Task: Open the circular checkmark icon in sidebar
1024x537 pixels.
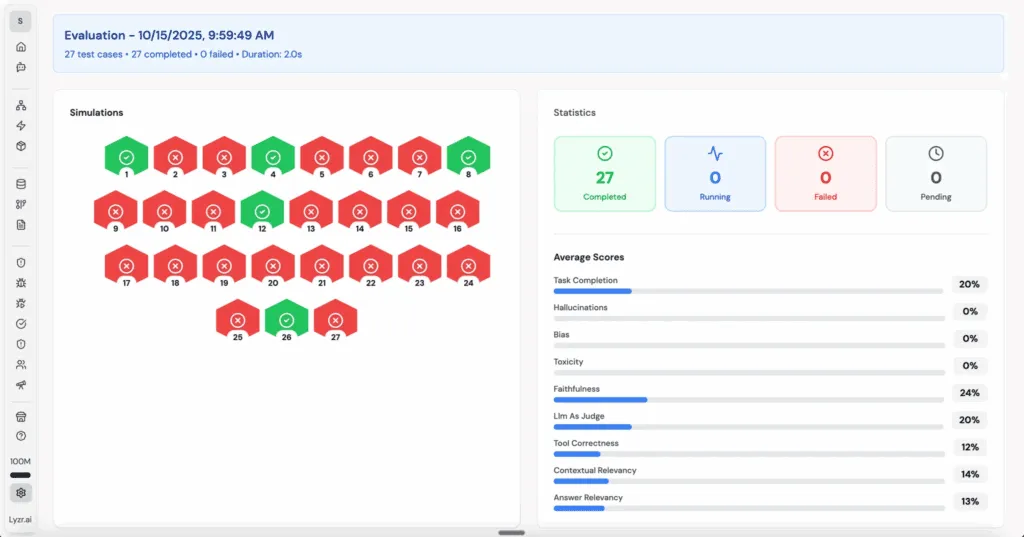Action: (x=21, y=324)
